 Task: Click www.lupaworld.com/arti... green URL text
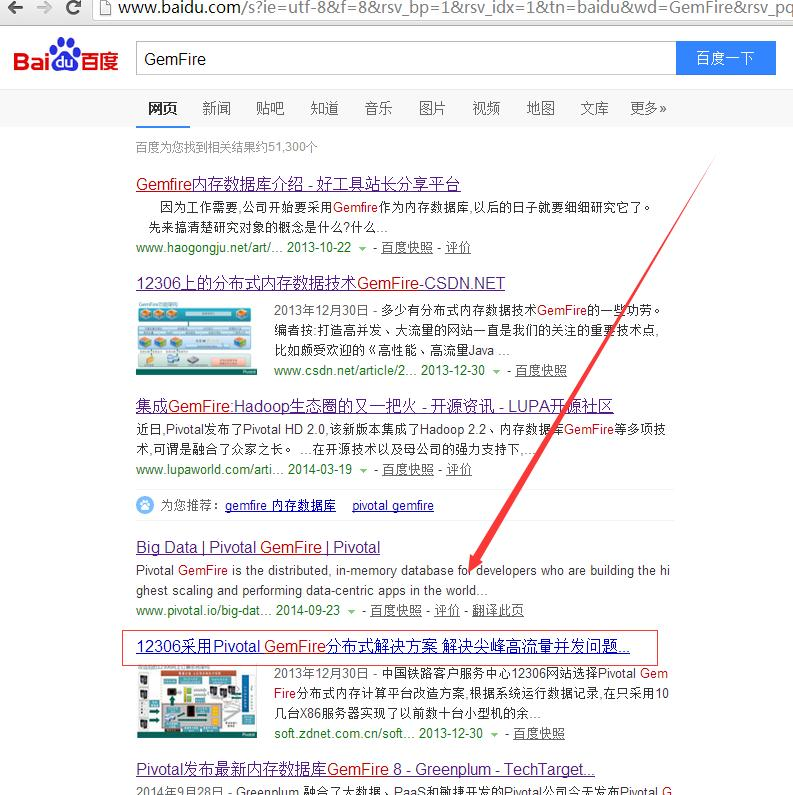tap(209, 469)
